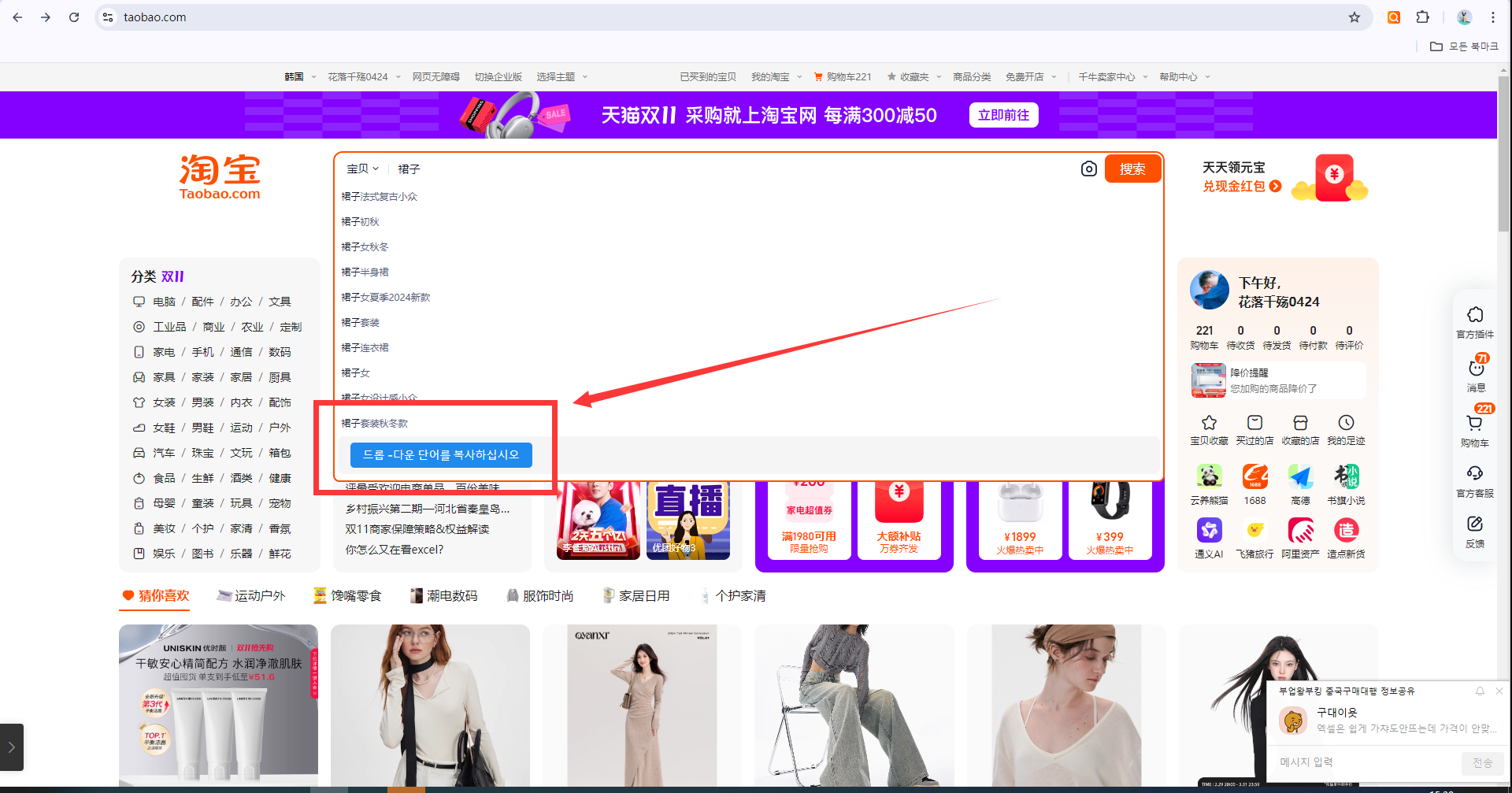The image size is (1512, 793).
Task: Click the user profile avatar
Action: [1209, 290]
